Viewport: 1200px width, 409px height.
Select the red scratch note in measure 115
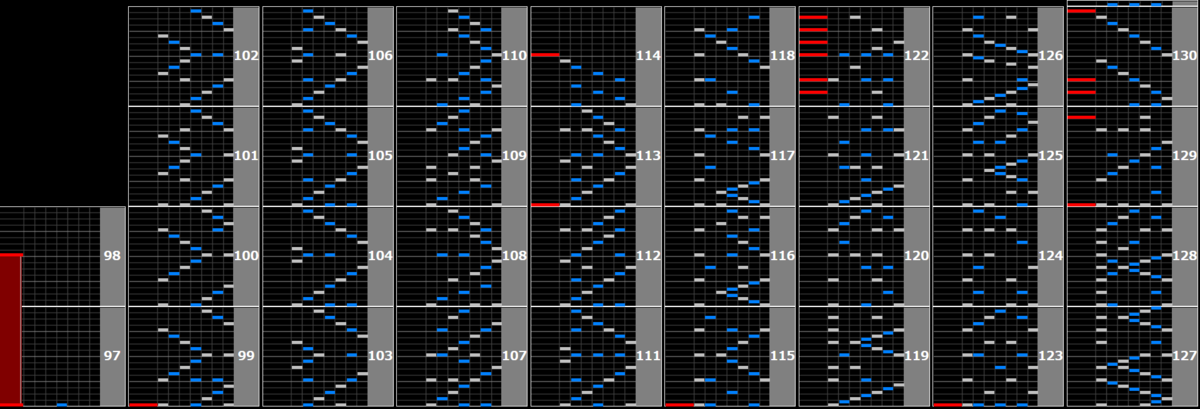pyautogui.click(x=679, y=405)
